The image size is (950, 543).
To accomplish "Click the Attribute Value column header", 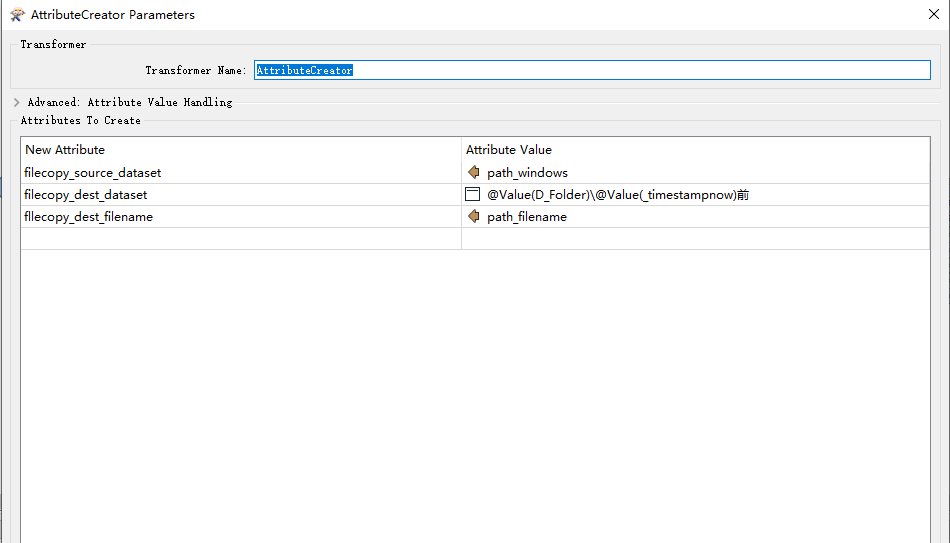I will 696,150.
